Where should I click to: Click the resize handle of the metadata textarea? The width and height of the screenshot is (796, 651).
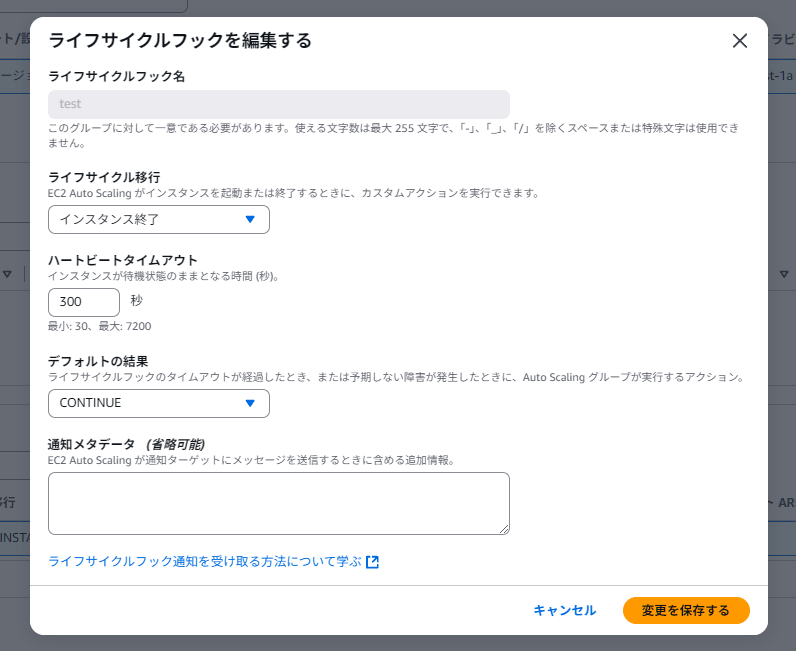[x=504, y=529]
